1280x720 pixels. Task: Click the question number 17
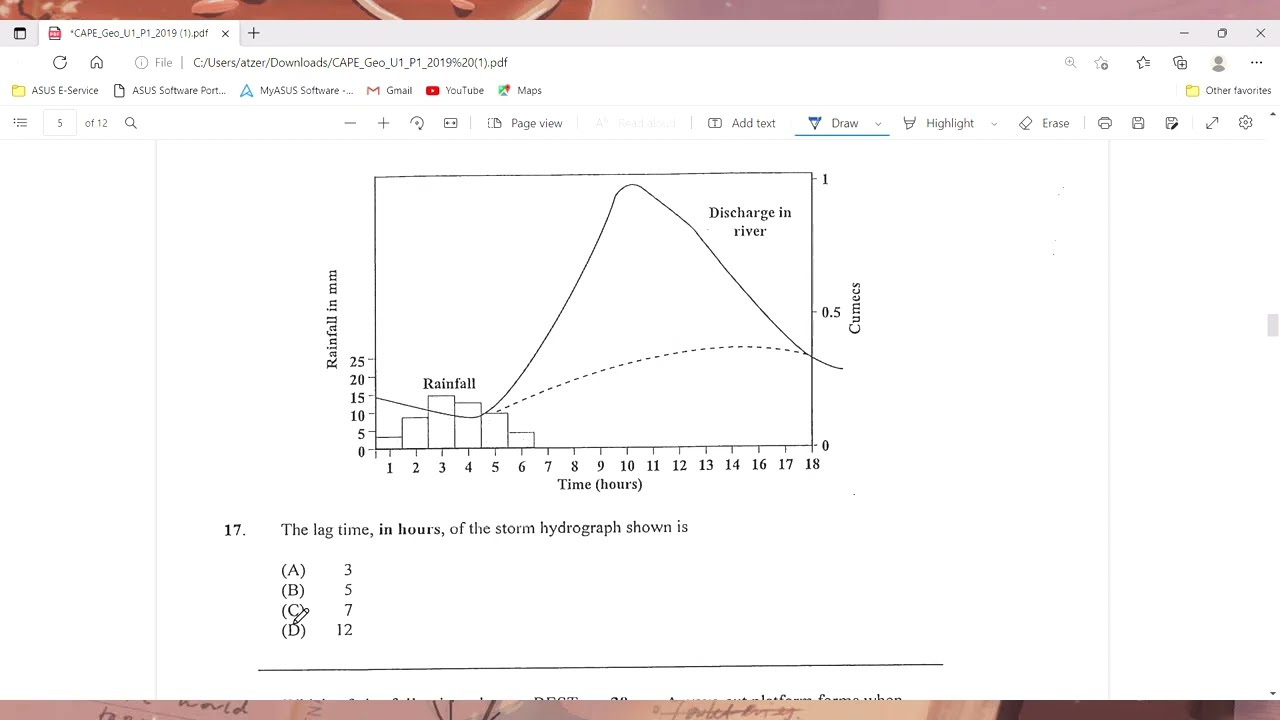coord(234,530)
